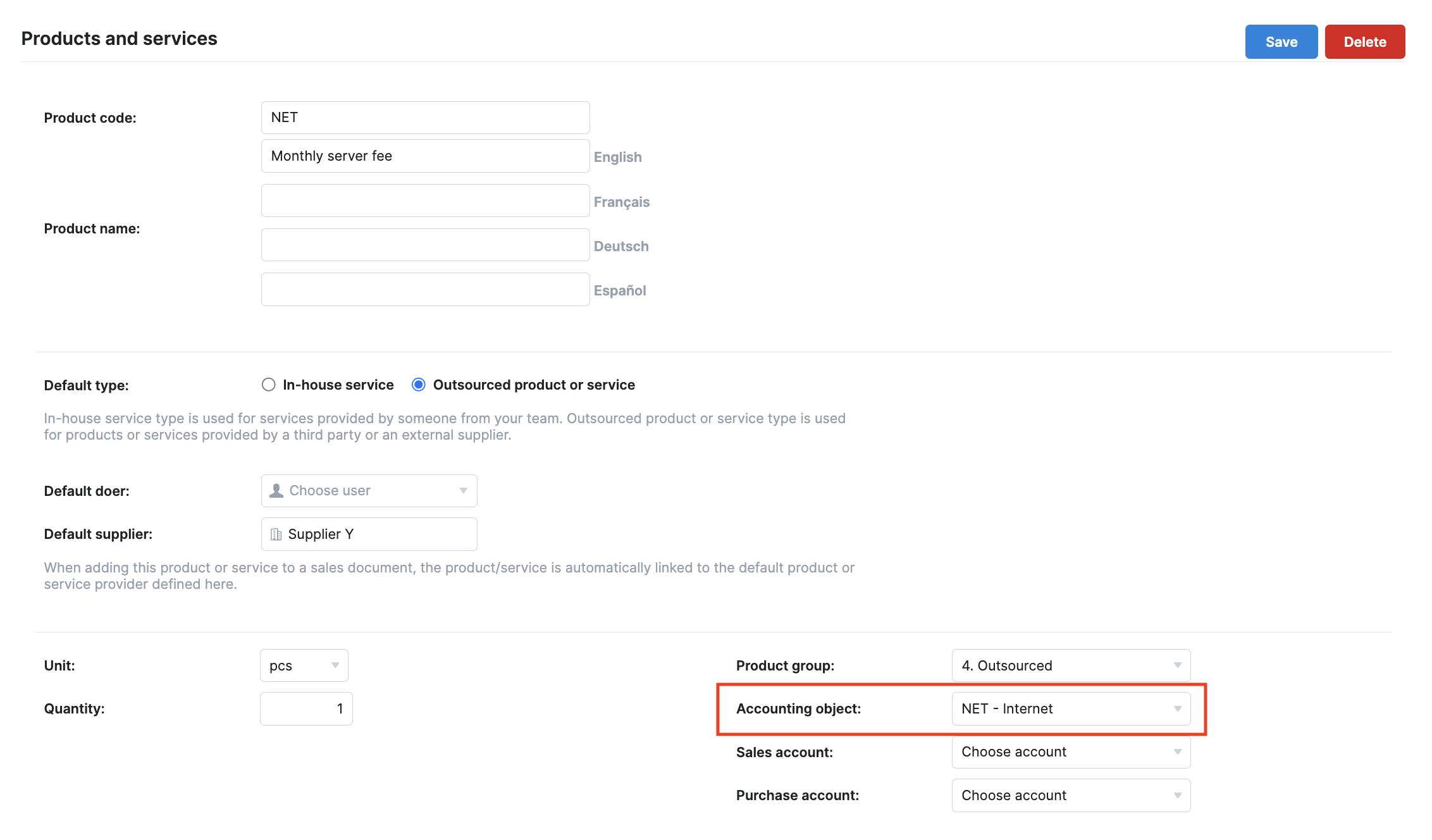
Task: Open the Default doer Choose user dropdown
Action: [369, 491]
